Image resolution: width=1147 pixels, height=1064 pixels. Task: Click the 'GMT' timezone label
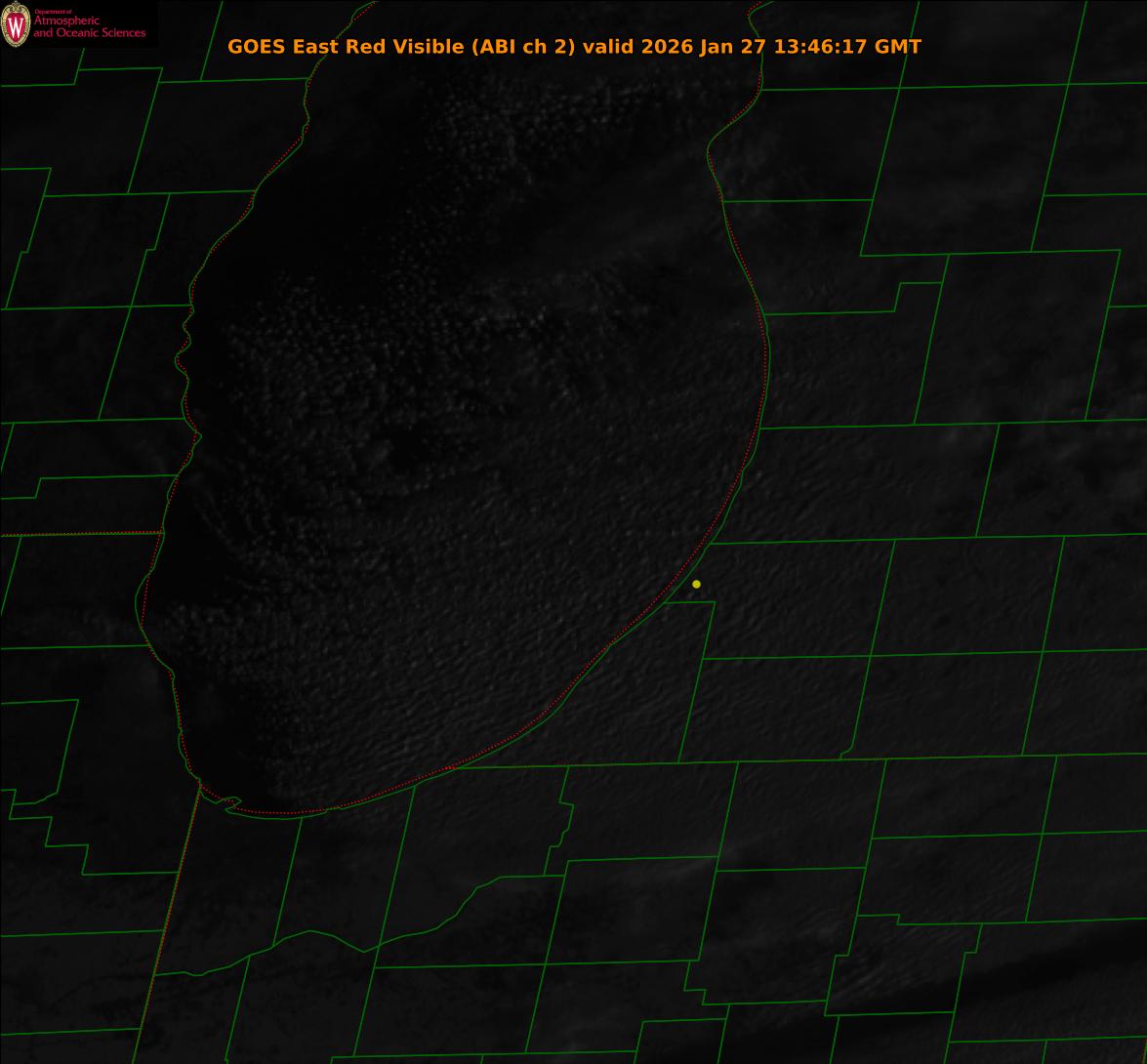click(x=897, y=47)
